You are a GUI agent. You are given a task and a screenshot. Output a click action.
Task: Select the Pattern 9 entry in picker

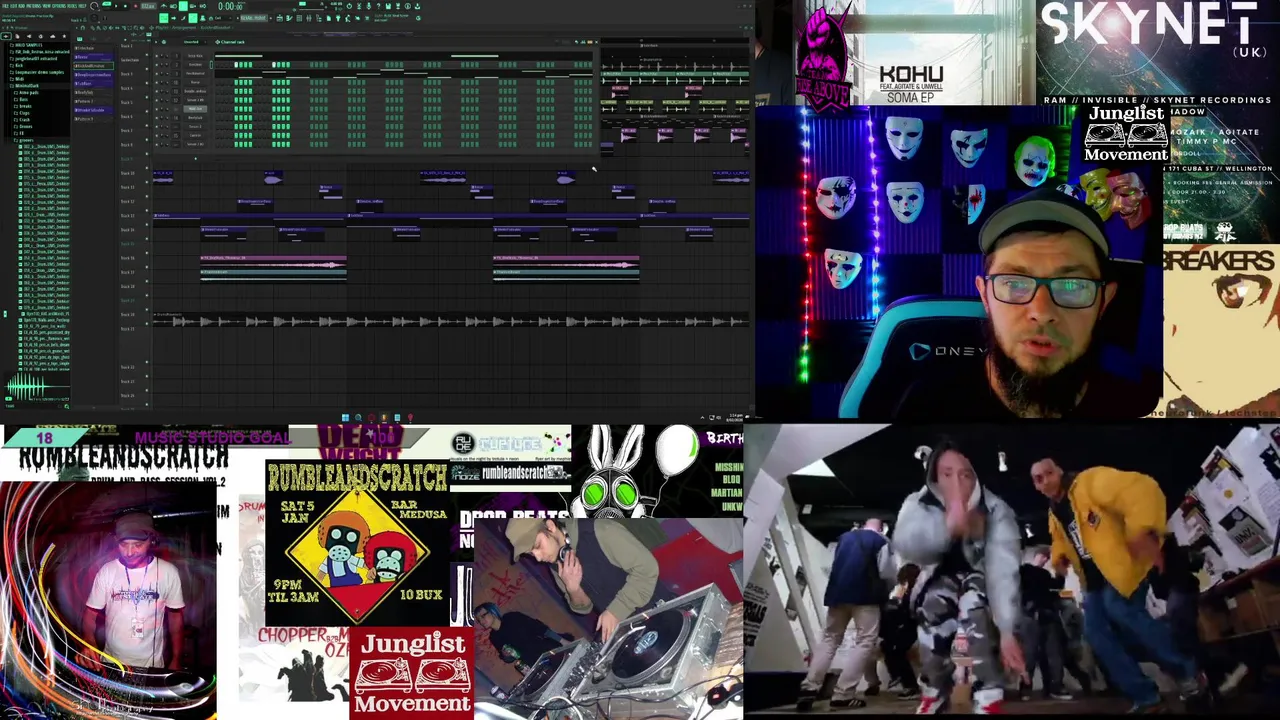93,119
